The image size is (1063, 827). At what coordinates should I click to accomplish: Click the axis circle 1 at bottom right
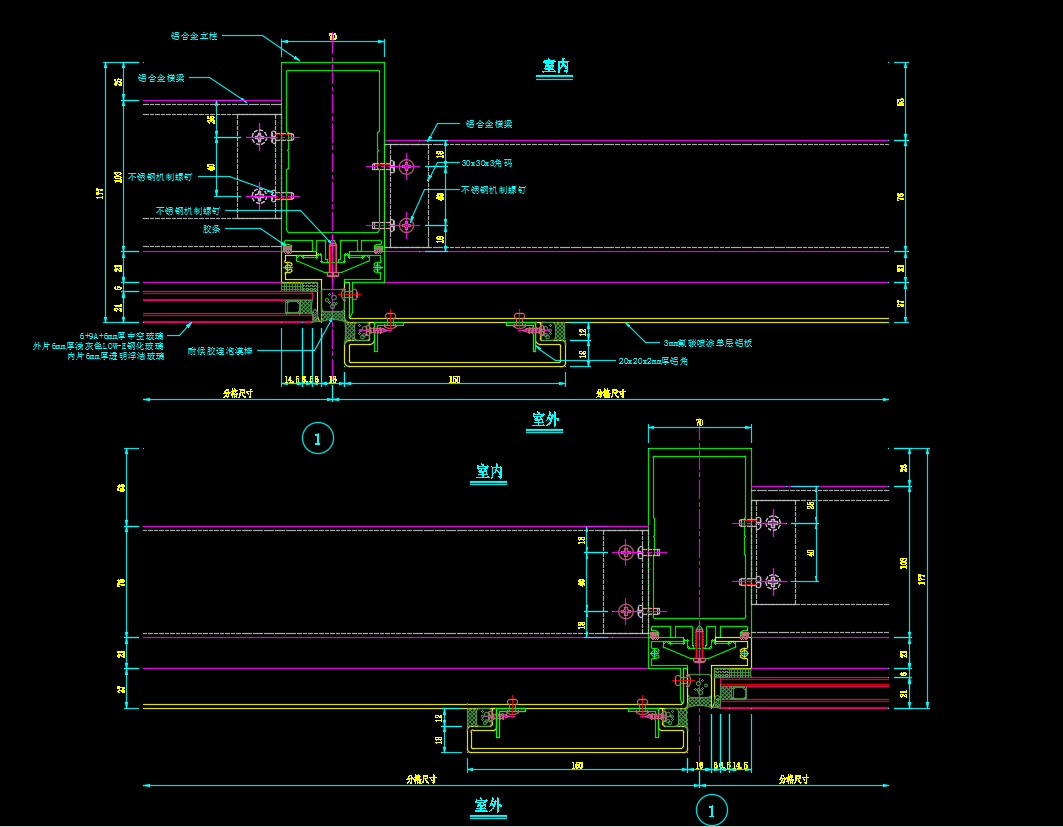pyautogui.click(x=711, y=810)
